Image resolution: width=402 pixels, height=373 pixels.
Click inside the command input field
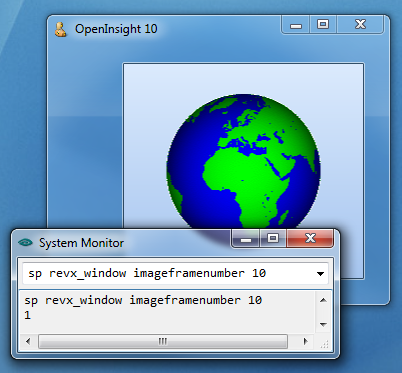pyautogui.click(x=168, y=274)
